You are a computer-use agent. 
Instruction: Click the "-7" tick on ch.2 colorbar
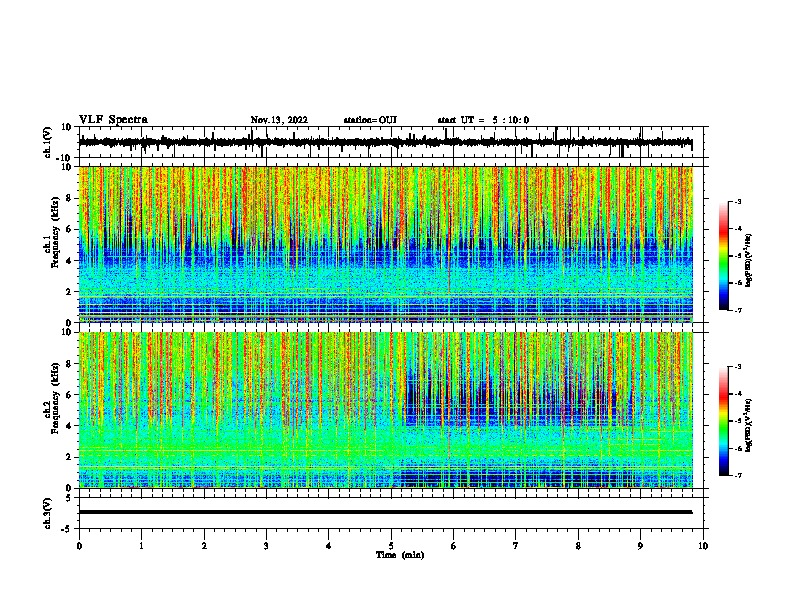[x=737, y=475]
